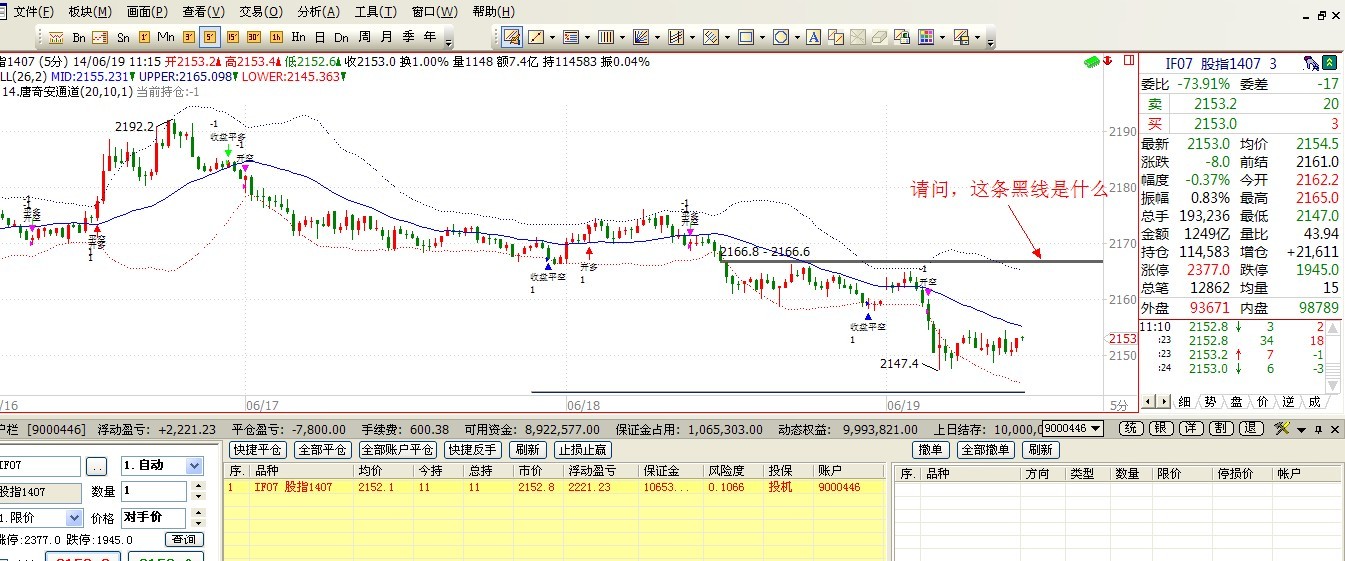Open the 分析(A) menu

pos(318,12)
